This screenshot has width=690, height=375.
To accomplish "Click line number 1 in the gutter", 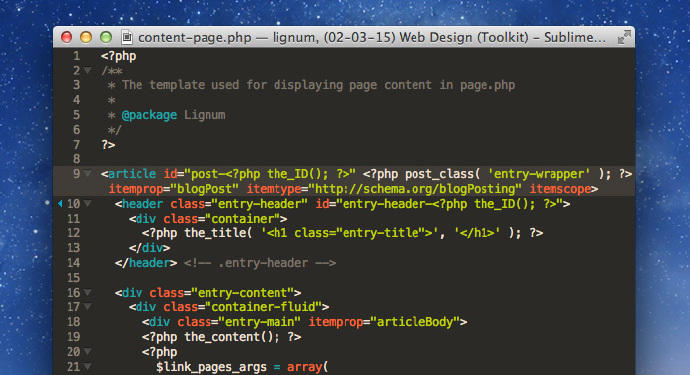I will pyautogui.click(x=77, y=56).
